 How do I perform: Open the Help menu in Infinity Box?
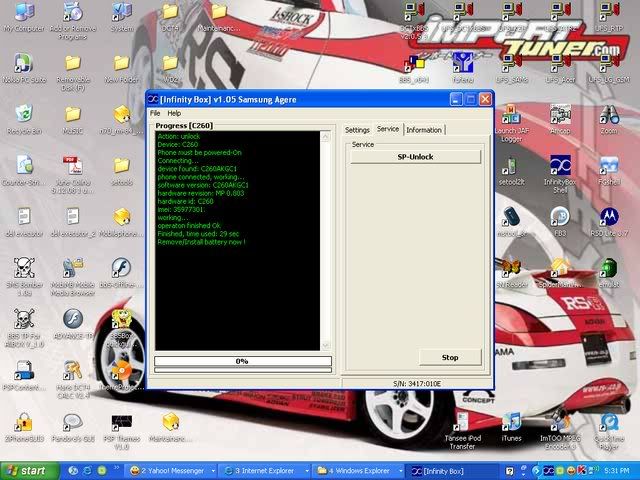click(x=174, y=113)
